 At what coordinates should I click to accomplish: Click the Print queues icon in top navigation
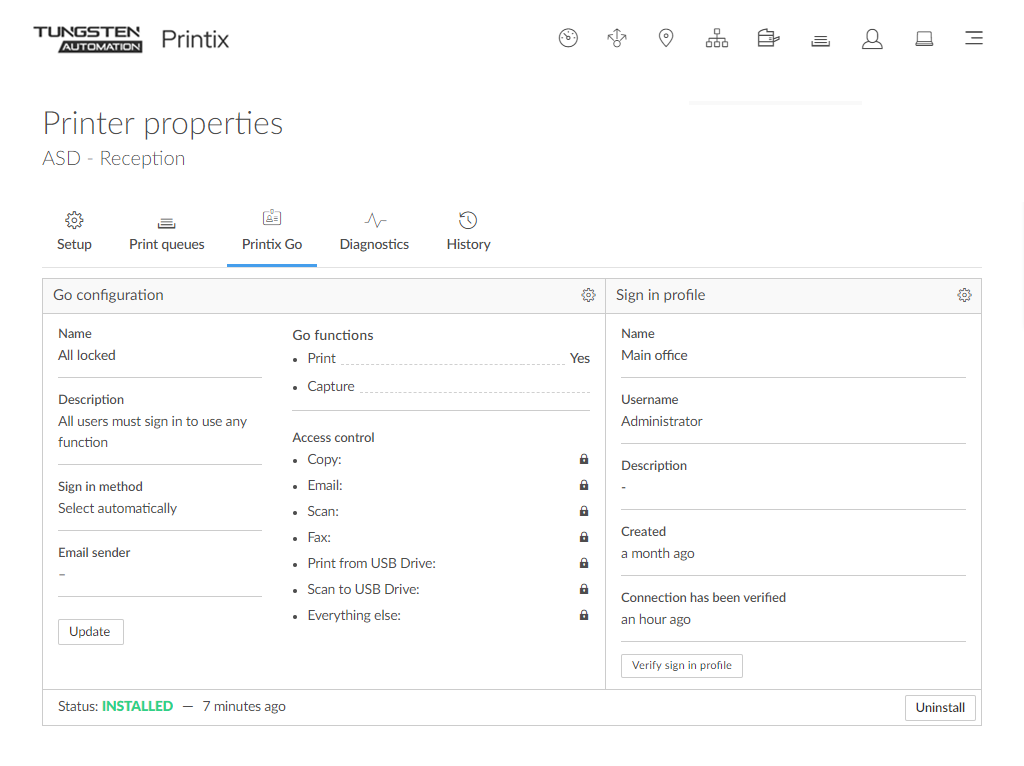[821, 40]
